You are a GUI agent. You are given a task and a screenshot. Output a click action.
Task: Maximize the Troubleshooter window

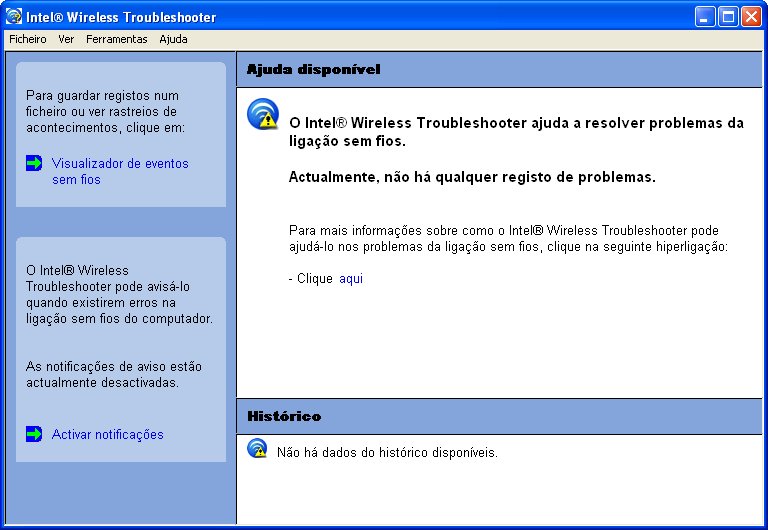tap(728, 17)
